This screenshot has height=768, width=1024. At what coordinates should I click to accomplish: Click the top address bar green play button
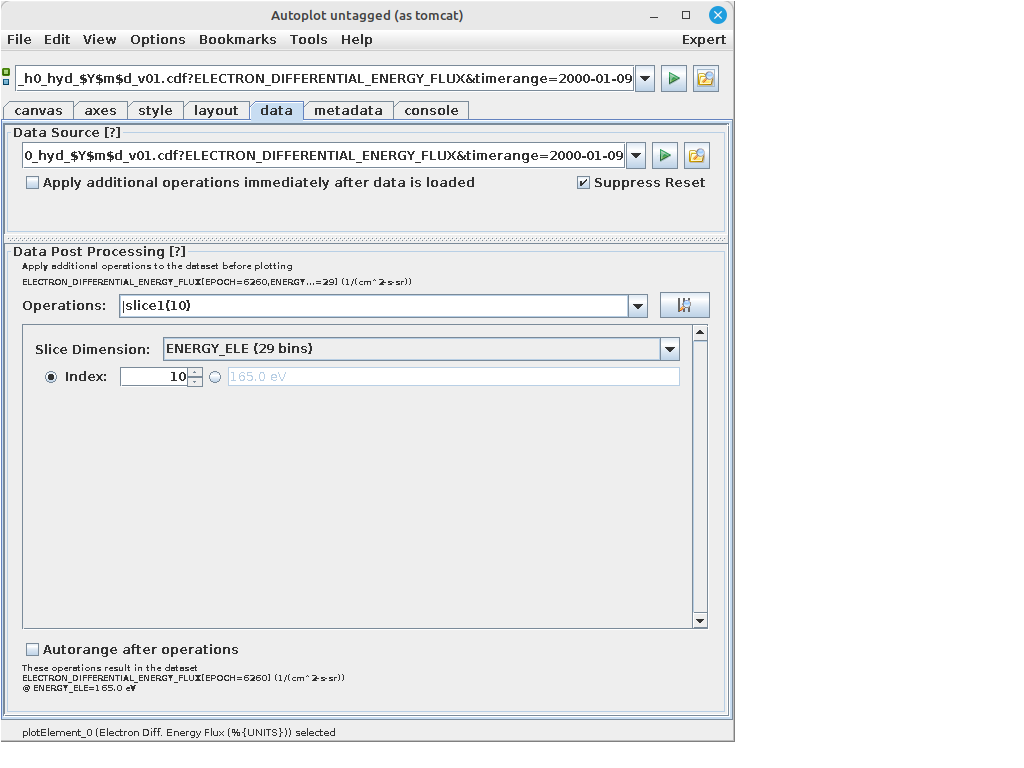click(x=674, y=79)
